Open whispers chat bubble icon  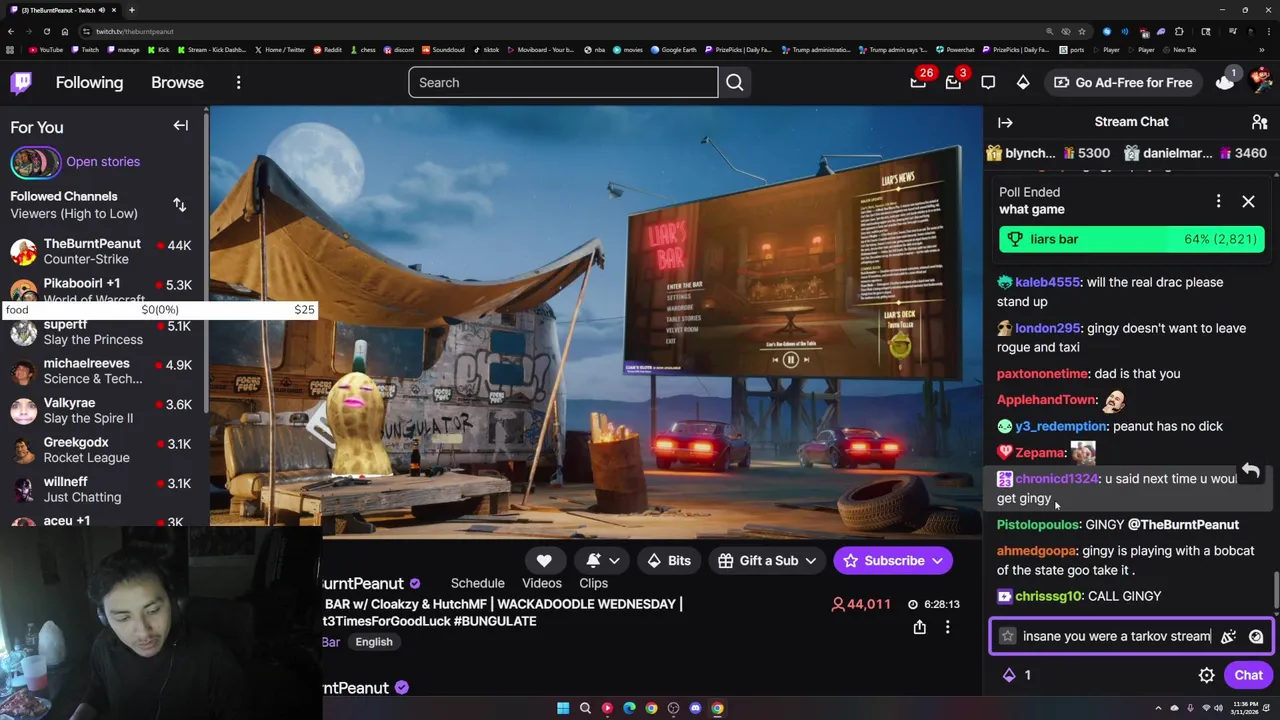coord(988,83)
